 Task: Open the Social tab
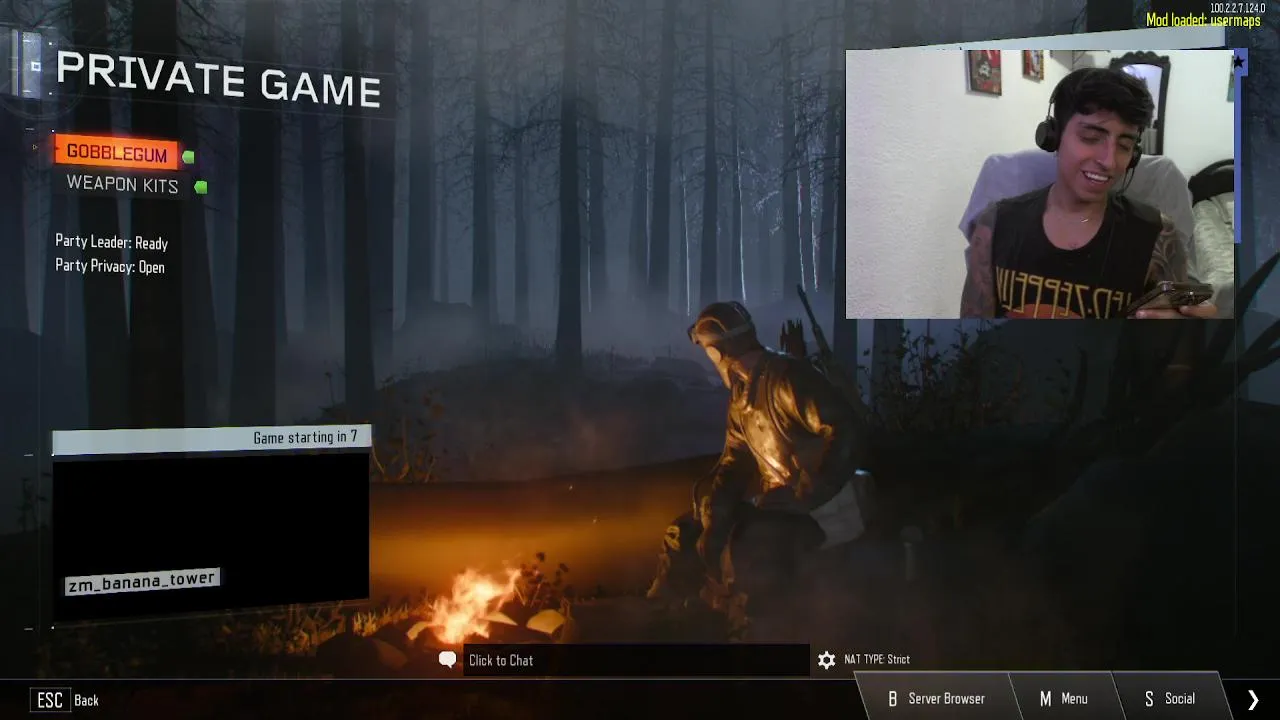coord(1170,699)
